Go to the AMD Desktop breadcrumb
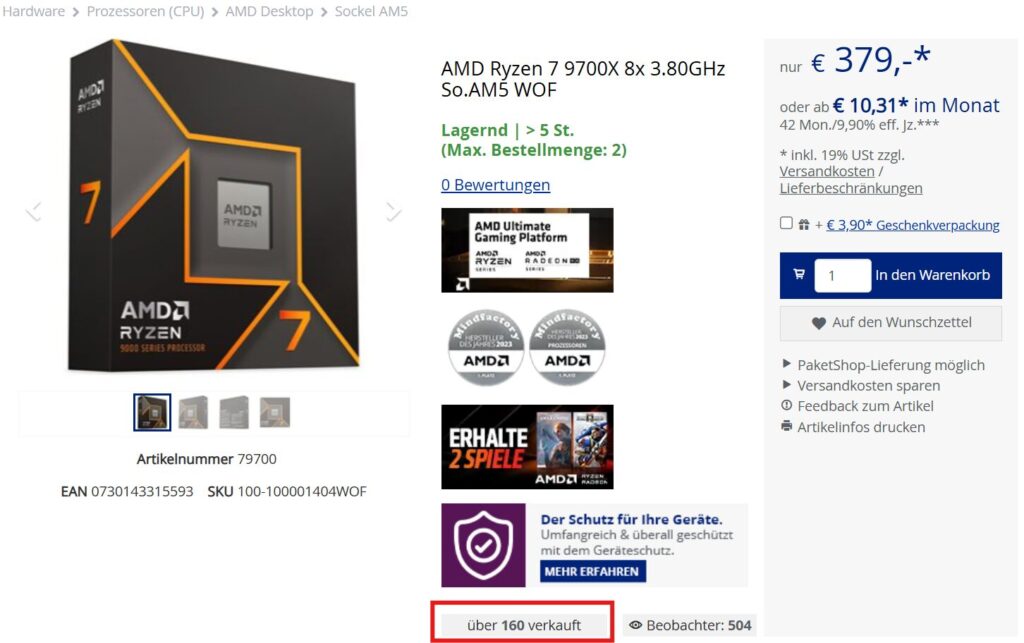Viewport: 1024px width, 643px height. point(269,11)
